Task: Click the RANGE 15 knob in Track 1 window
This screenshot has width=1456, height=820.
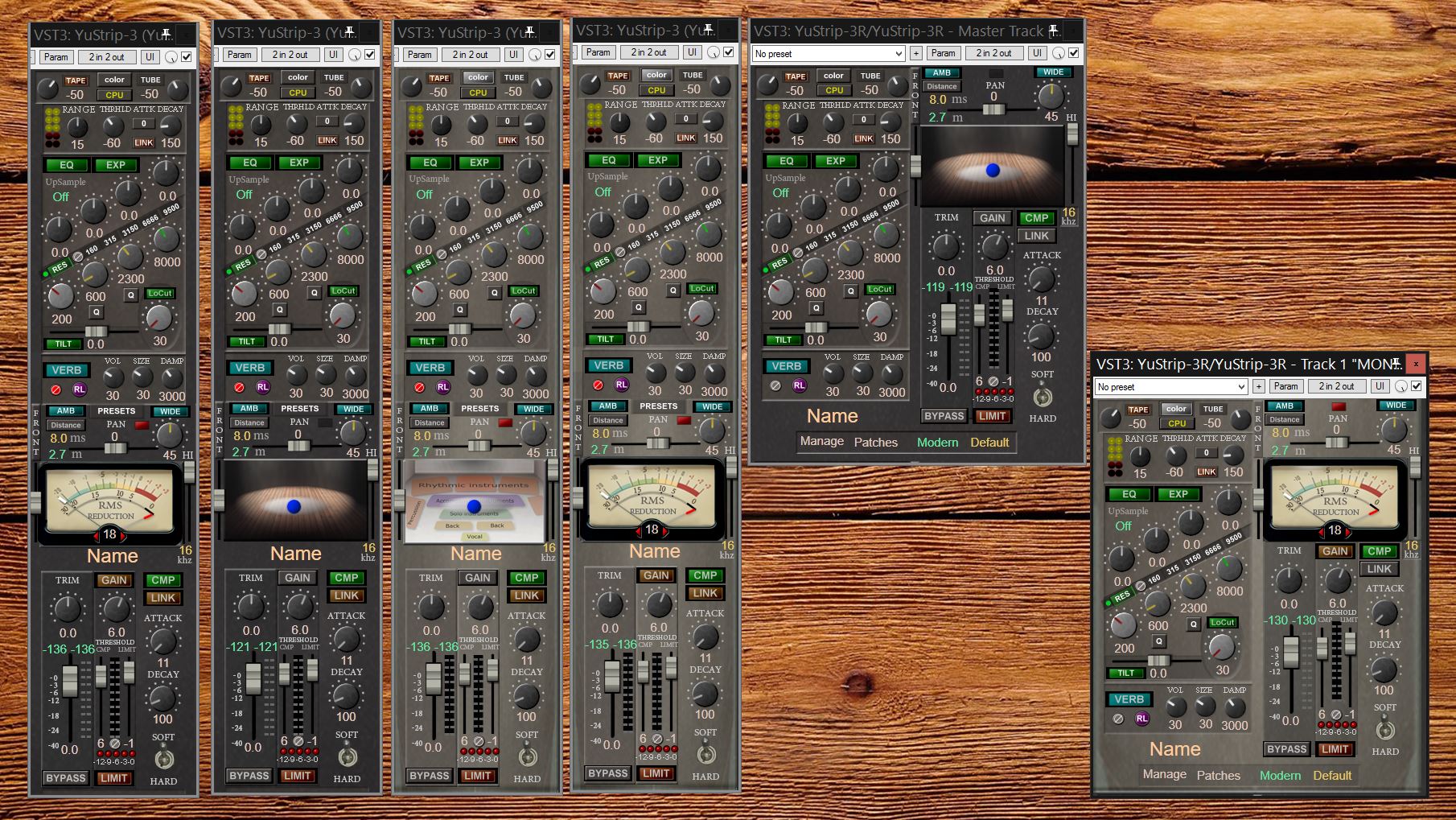Action: tap(1140, 456)
